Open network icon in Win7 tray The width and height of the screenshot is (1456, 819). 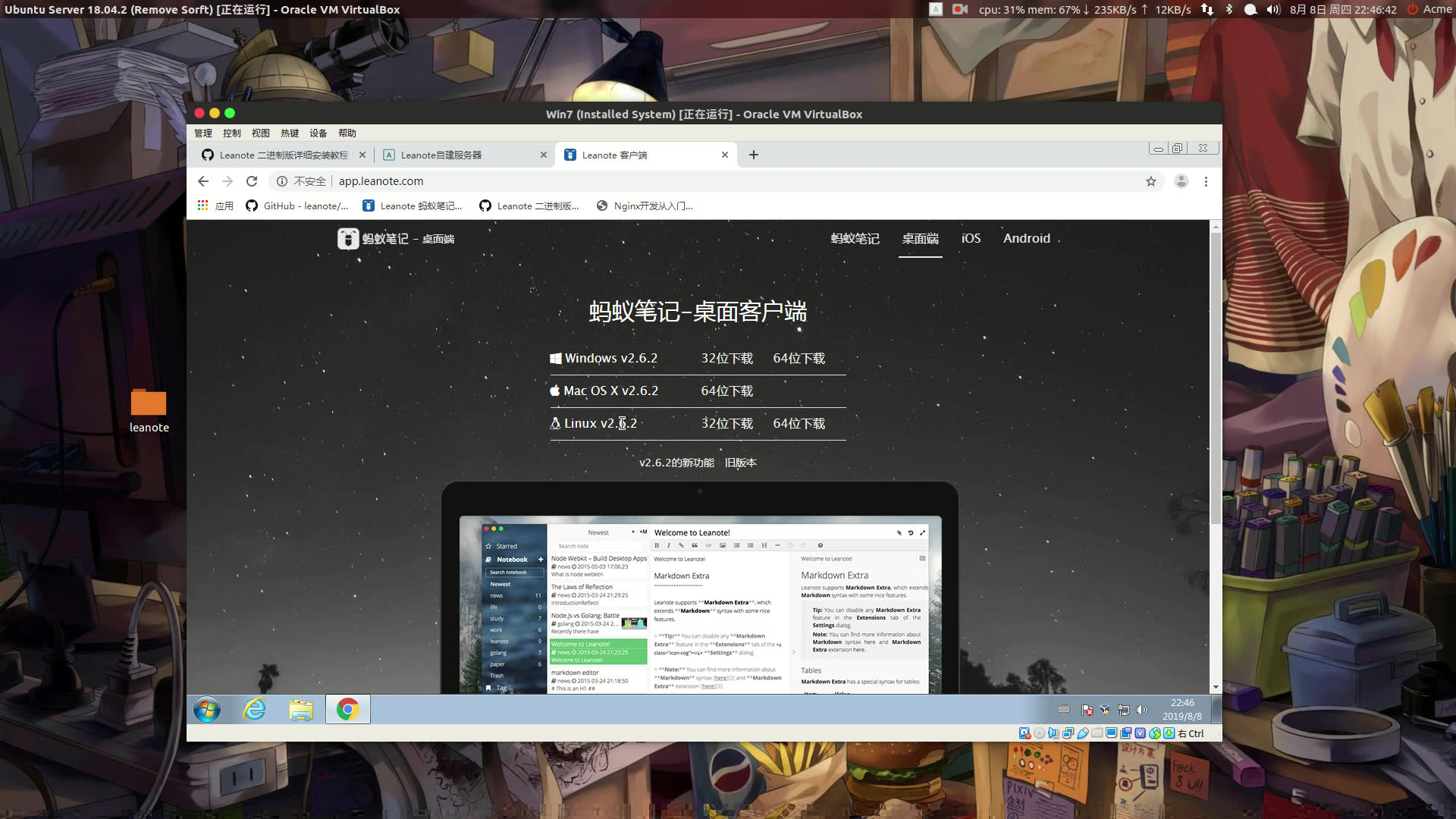click(1124, 711)
